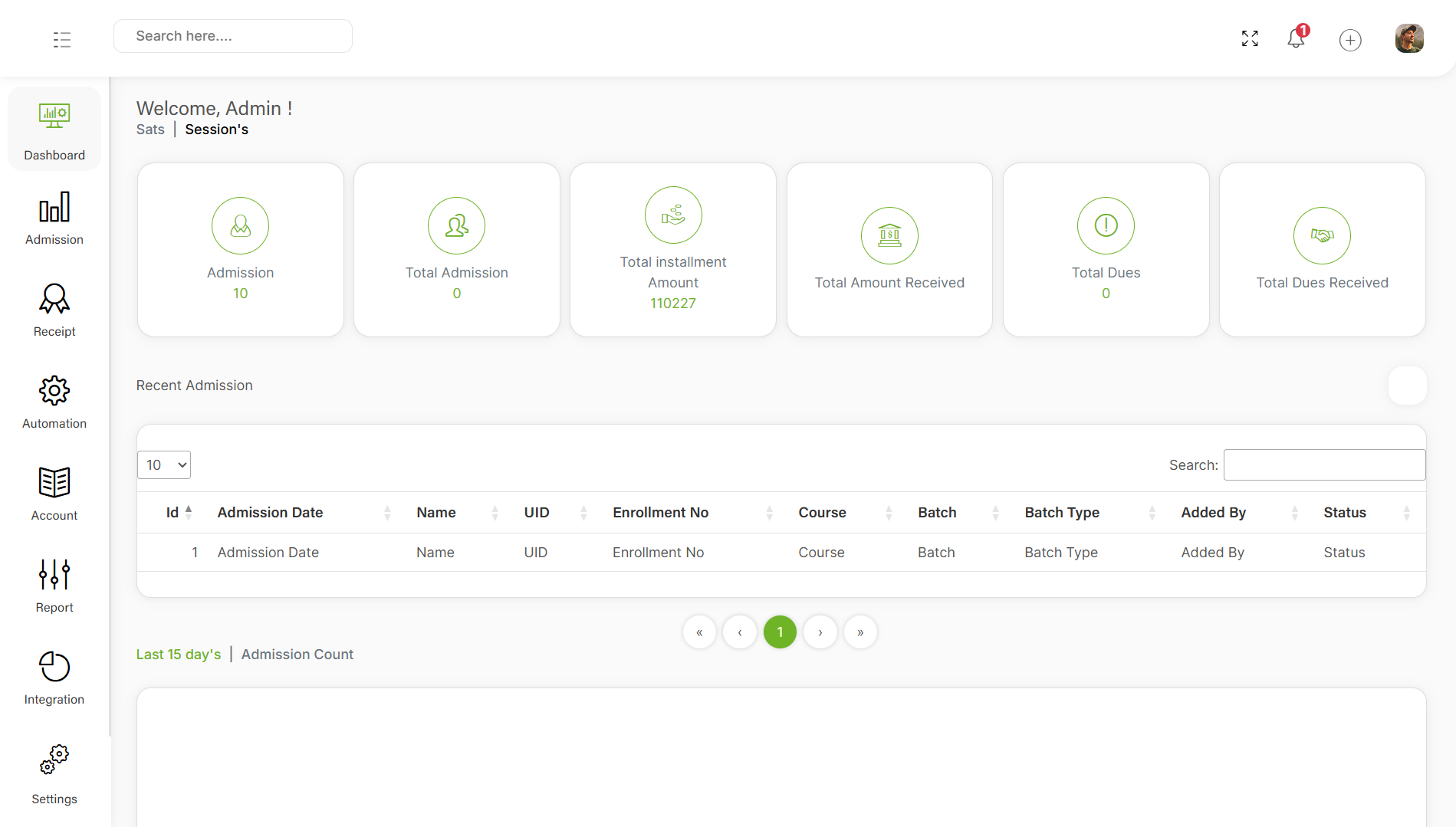The height and width of the screenshot is (827, 1456).
Task: Switch to the Session's tab
Action: tap(217, 130)
